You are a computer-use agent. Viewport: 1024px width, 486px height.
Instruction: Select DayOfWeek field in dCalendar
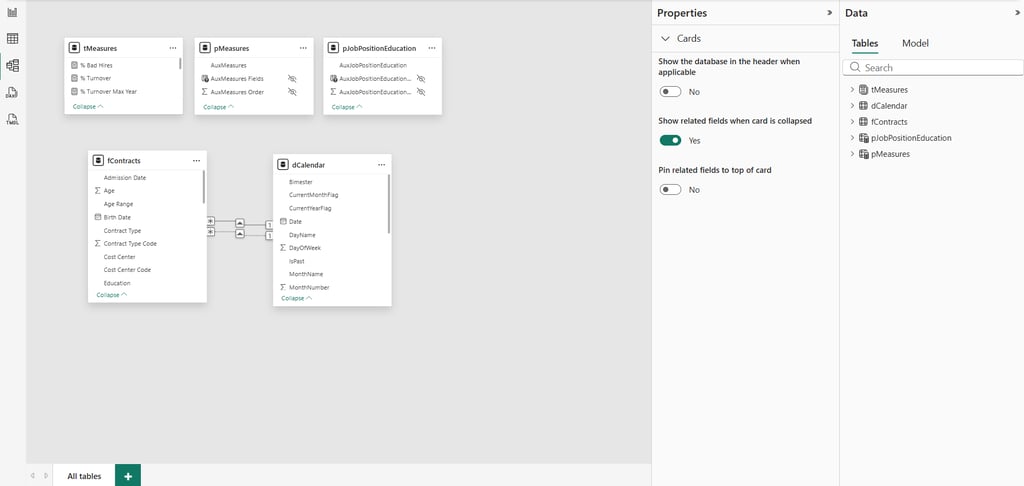(305, 248)
